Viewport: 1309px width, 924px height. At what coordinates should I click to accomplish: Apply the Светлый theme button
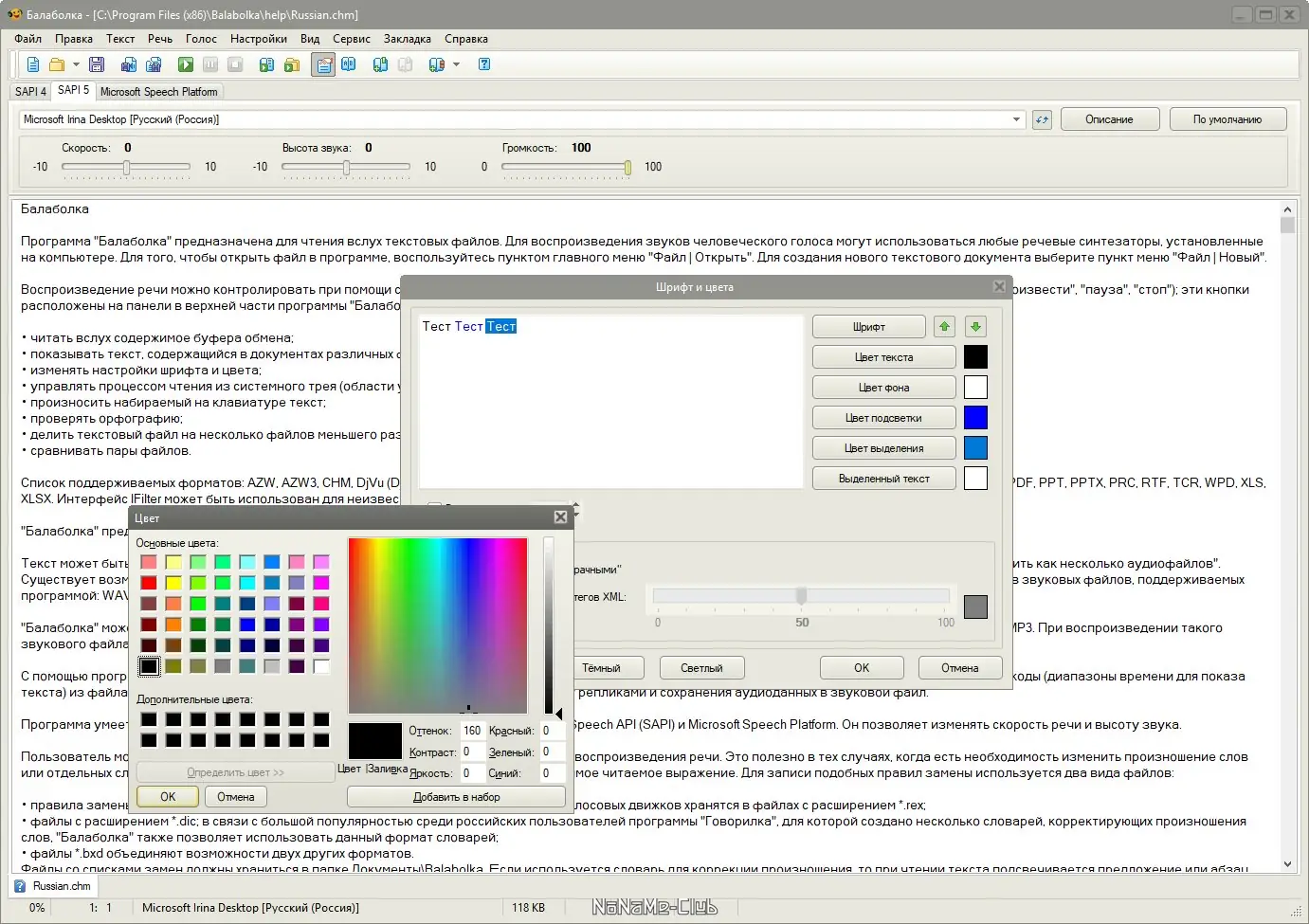pos(701,668)
